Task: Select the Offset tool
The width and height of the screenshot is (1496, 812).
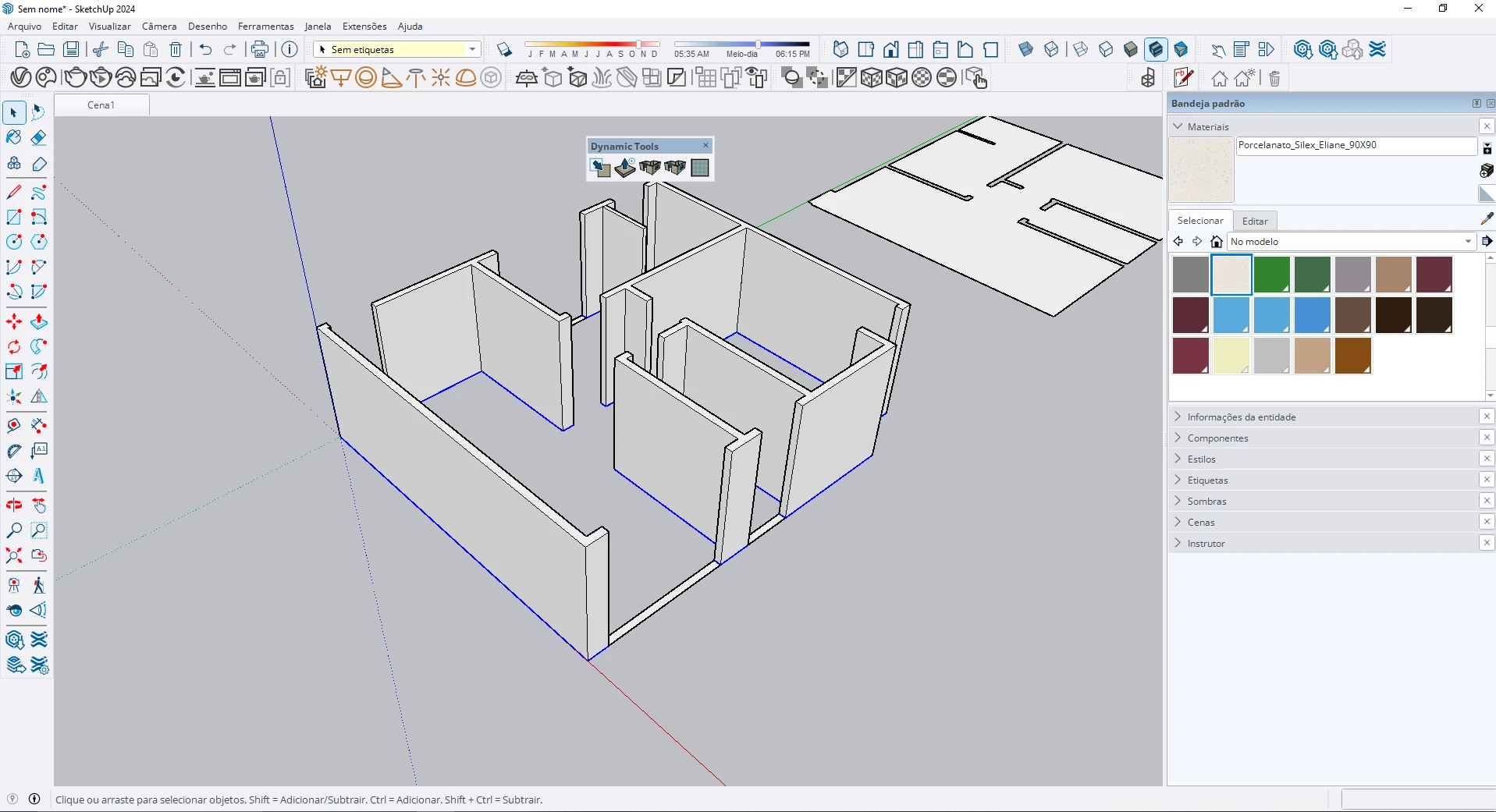Action: click(38, 371)
